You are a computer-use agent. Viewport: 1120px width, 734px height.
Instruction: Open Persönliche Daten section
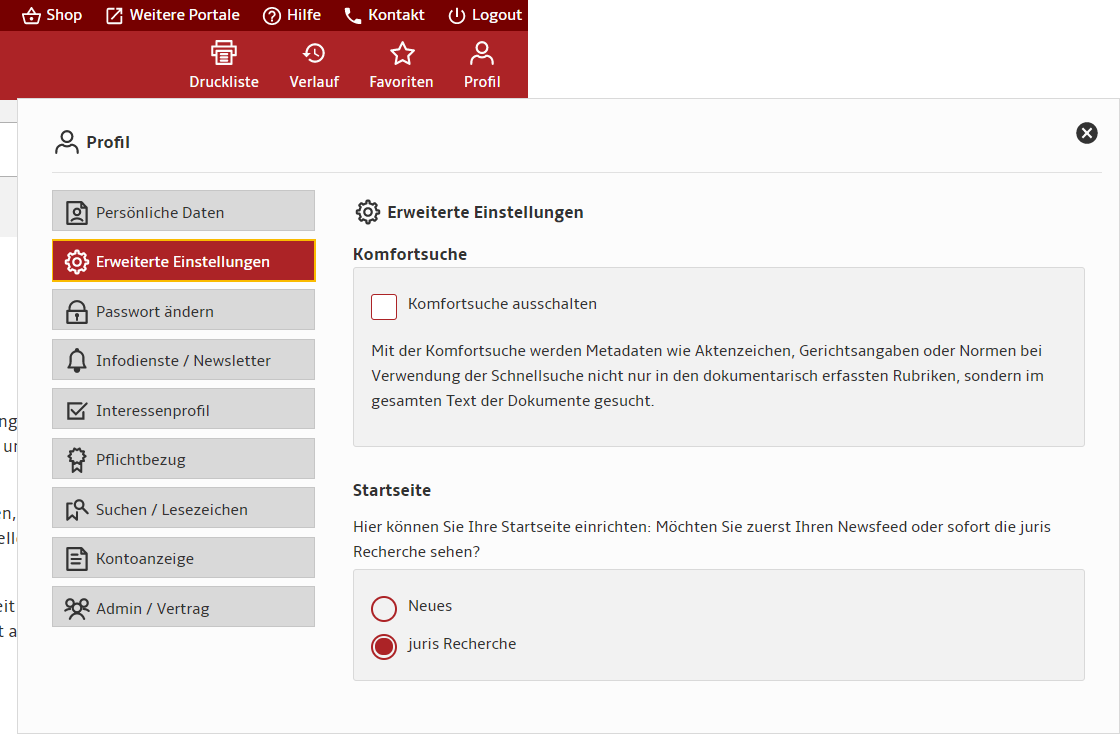tap(183, 212)
